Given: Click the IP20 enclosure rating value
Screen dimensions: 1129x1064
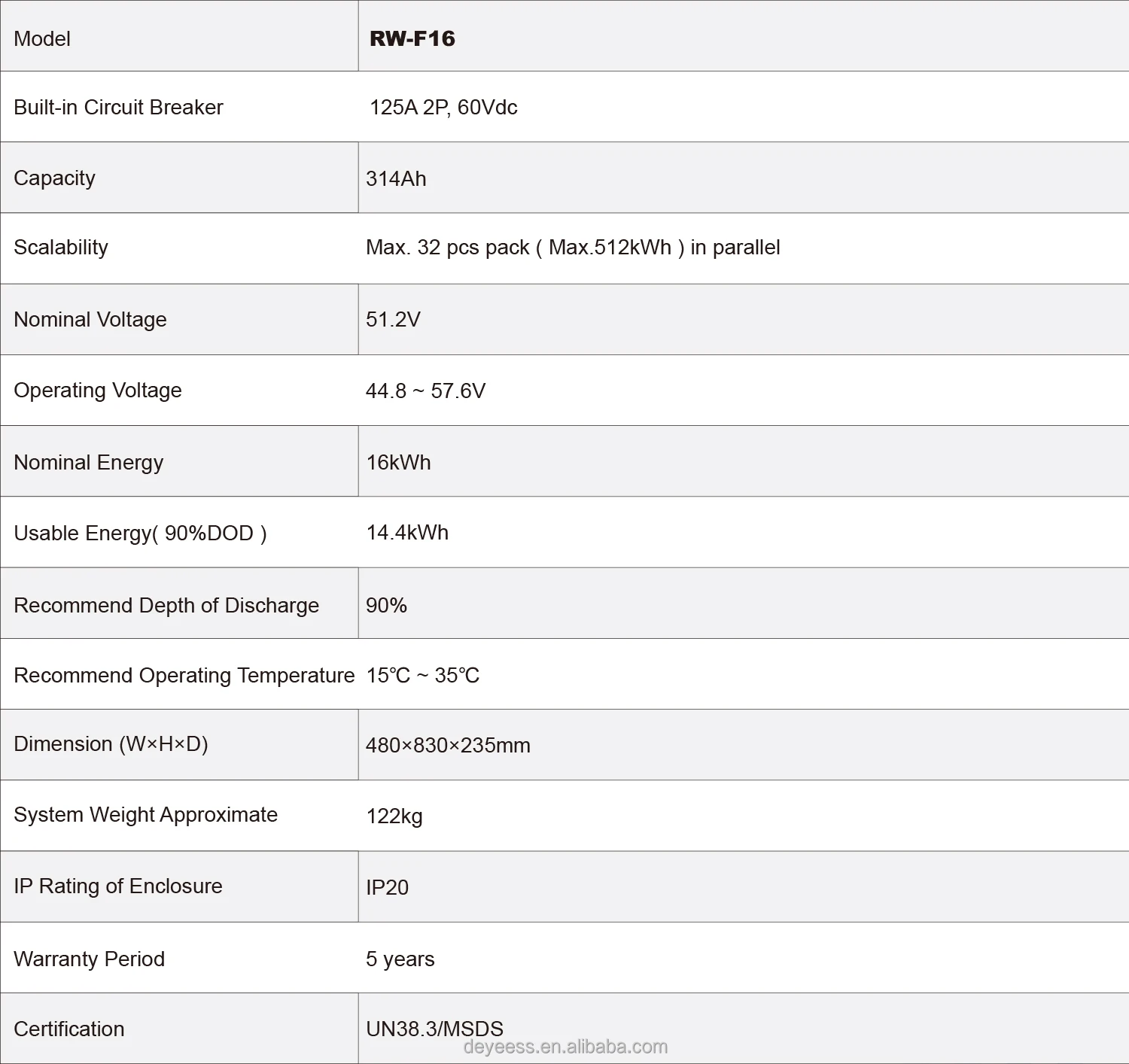Looking at the screenshot, I should point(387,887).
